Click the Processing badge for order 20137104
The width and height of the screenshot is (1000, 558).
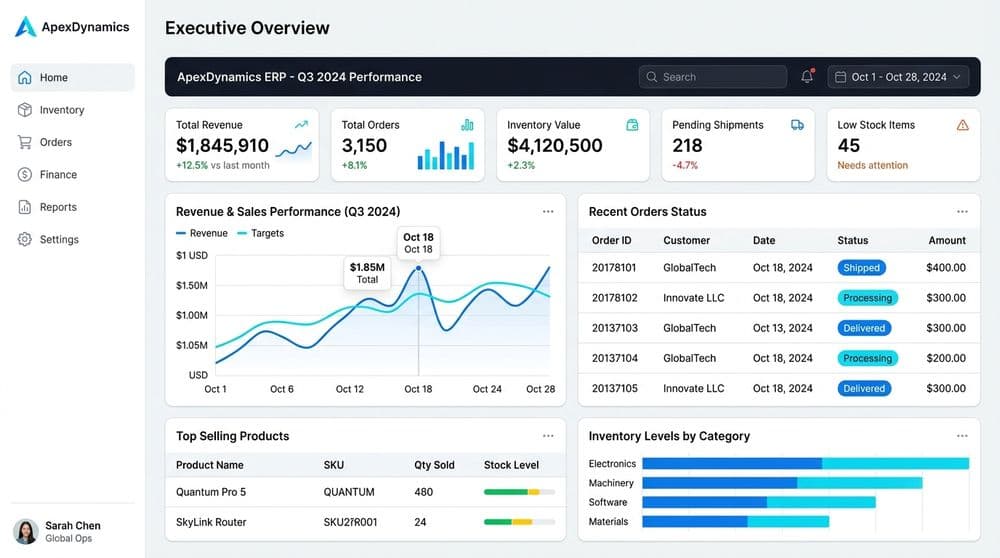tap(867, 358)
